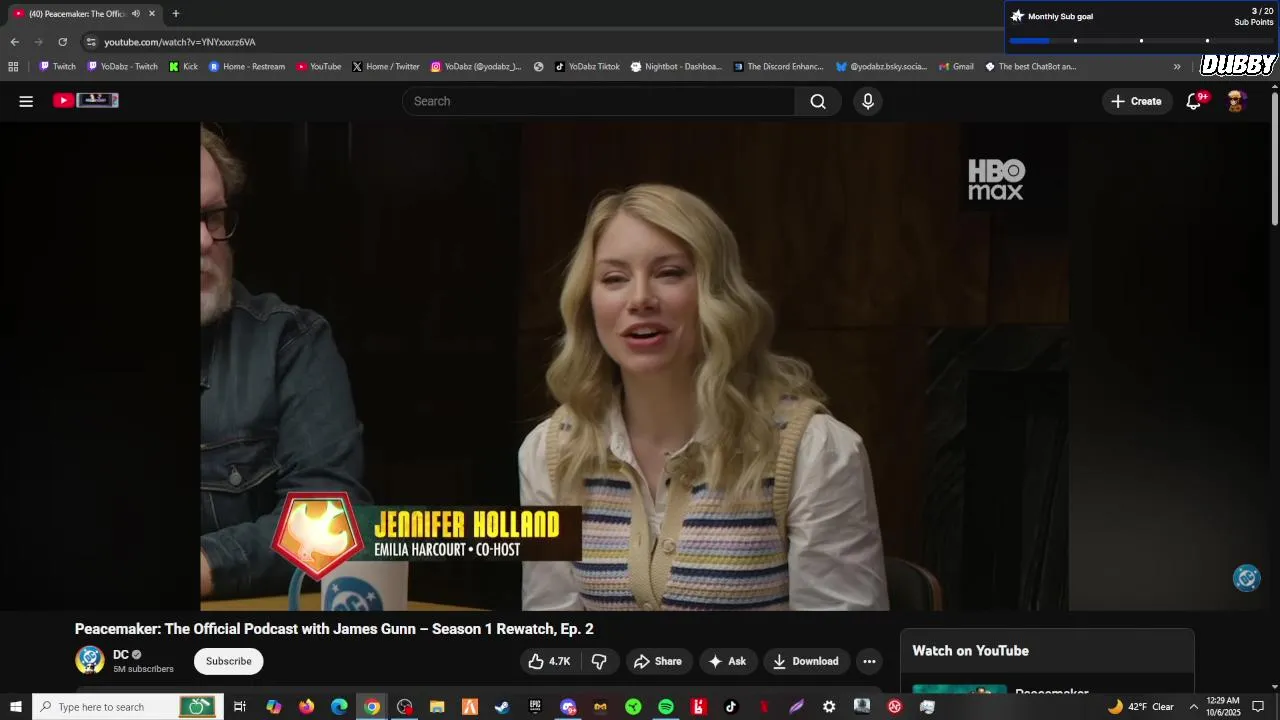The image size is (1280, 720).
Task: Open the Kick bookmark
Action: click(x=183, y=67)
